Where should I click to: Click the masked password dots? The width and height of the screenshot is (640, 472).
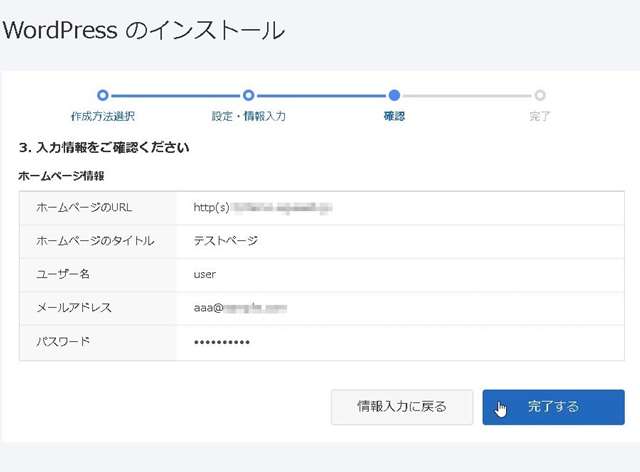click(222, 342)
